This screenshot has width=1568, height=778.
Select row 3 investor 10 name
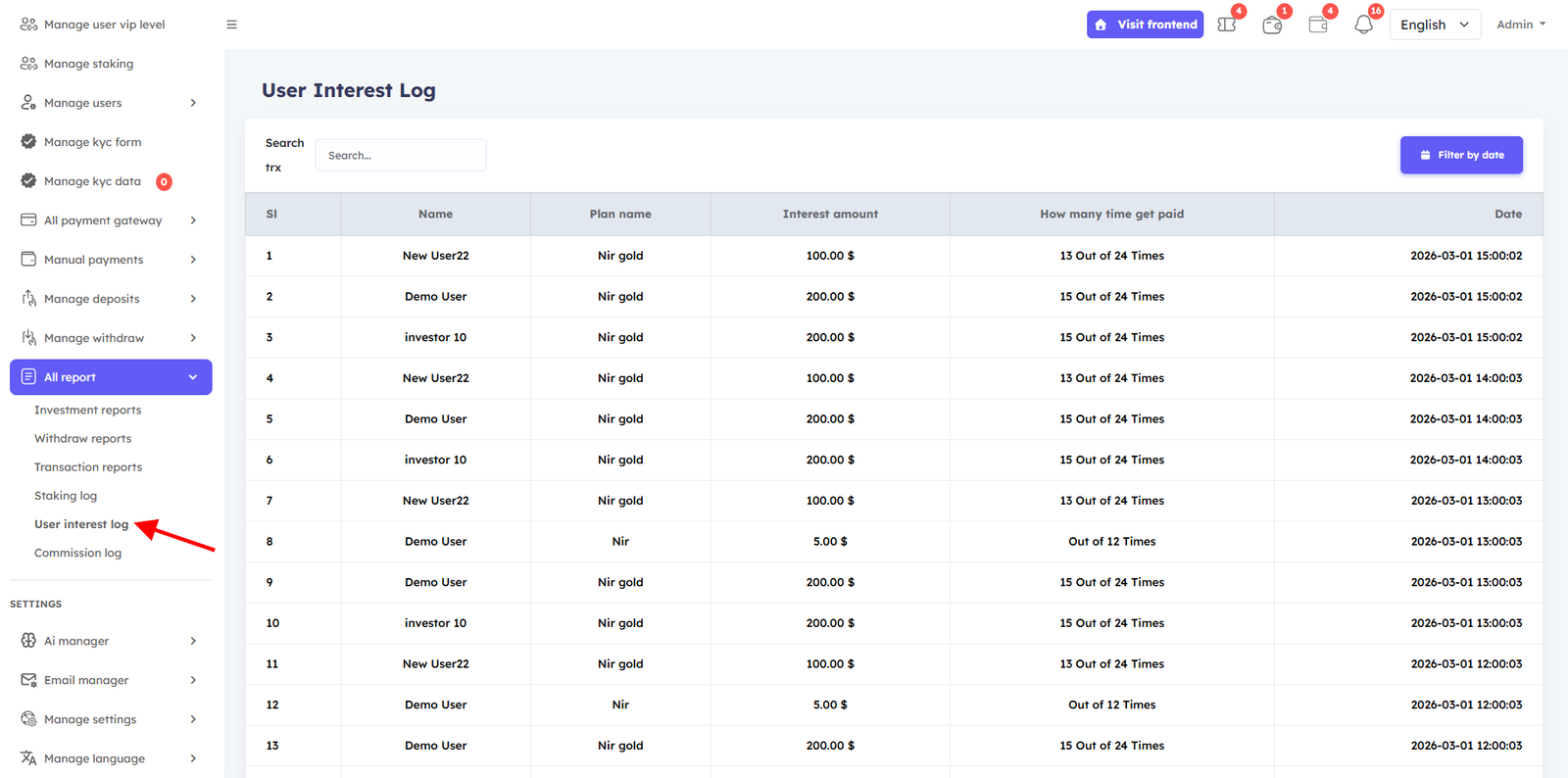click(435, 337)
